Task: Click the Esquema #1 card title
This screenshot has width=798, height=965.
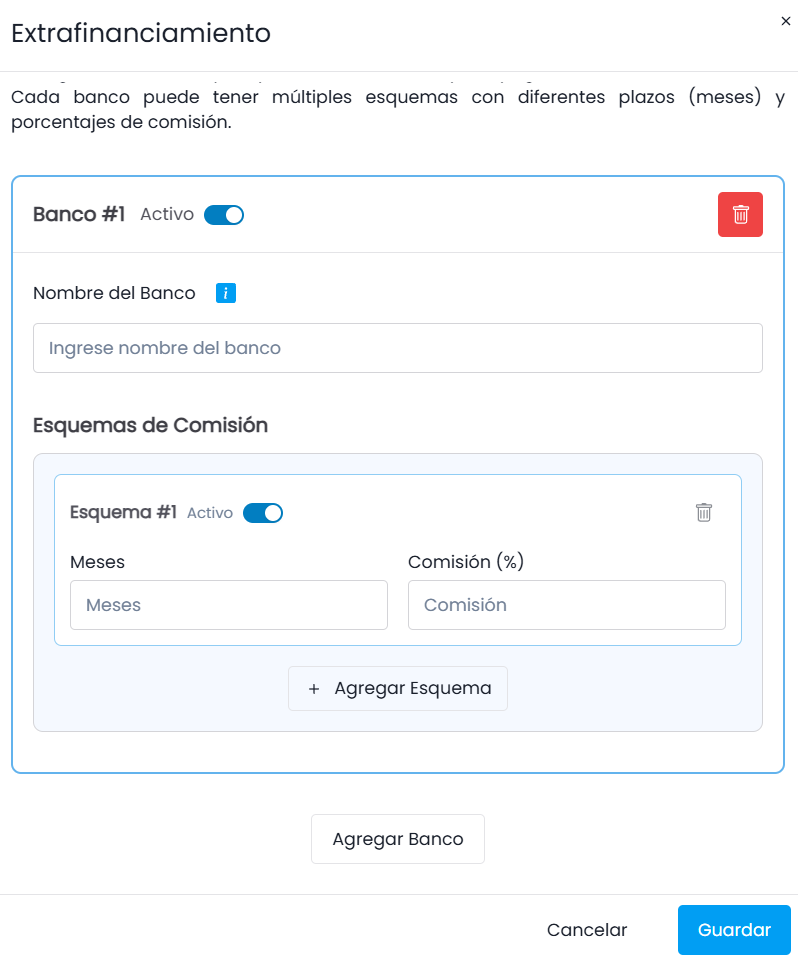Action: point(123,512)
